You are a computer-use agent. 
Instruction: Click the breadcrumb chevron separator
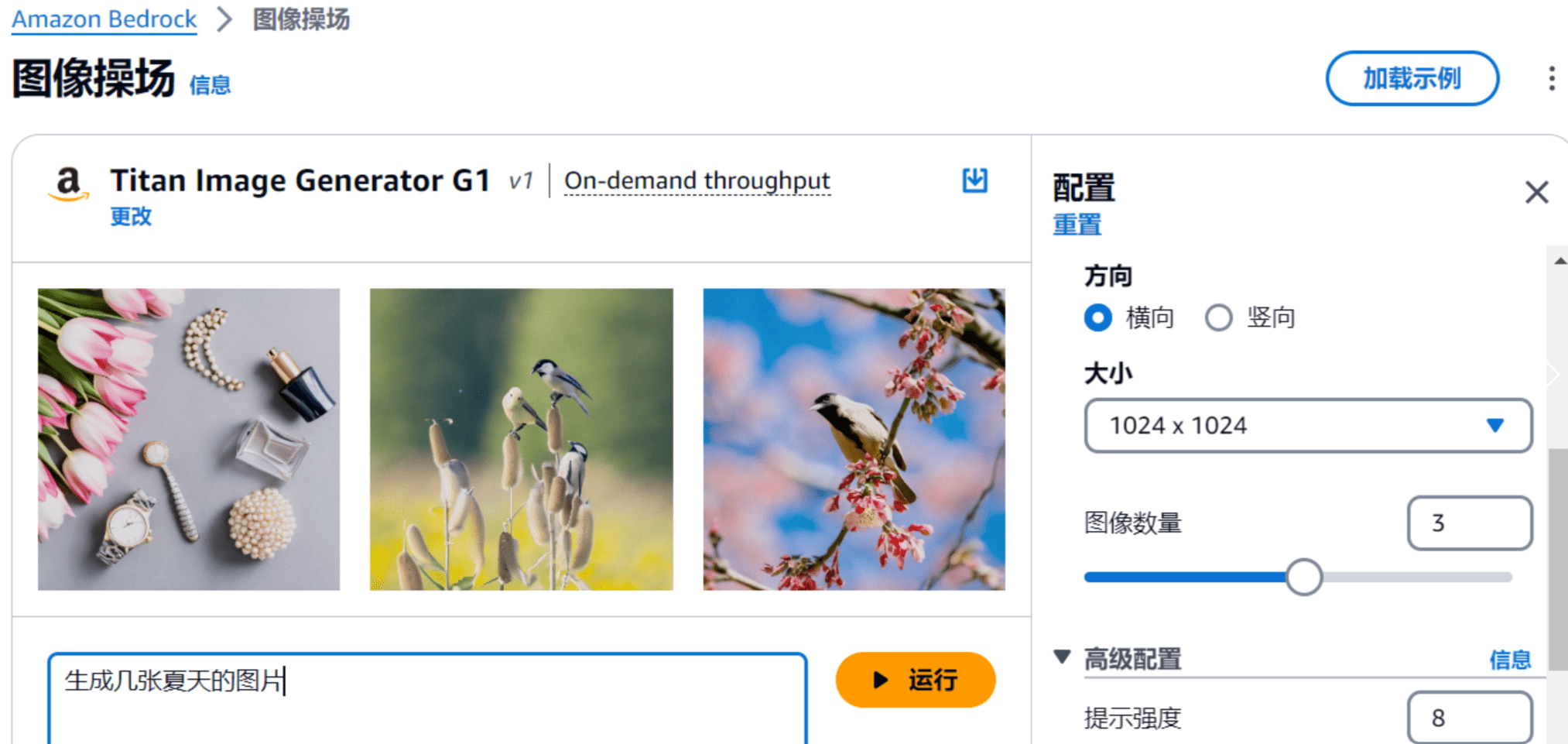pyautogui.click(x=224, y=19)
